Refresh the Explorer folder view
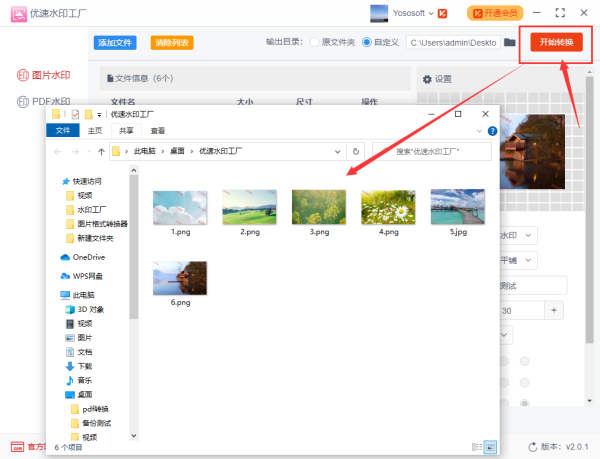The width and height of the screenshot is (600, 459). (x=356, y=151)
